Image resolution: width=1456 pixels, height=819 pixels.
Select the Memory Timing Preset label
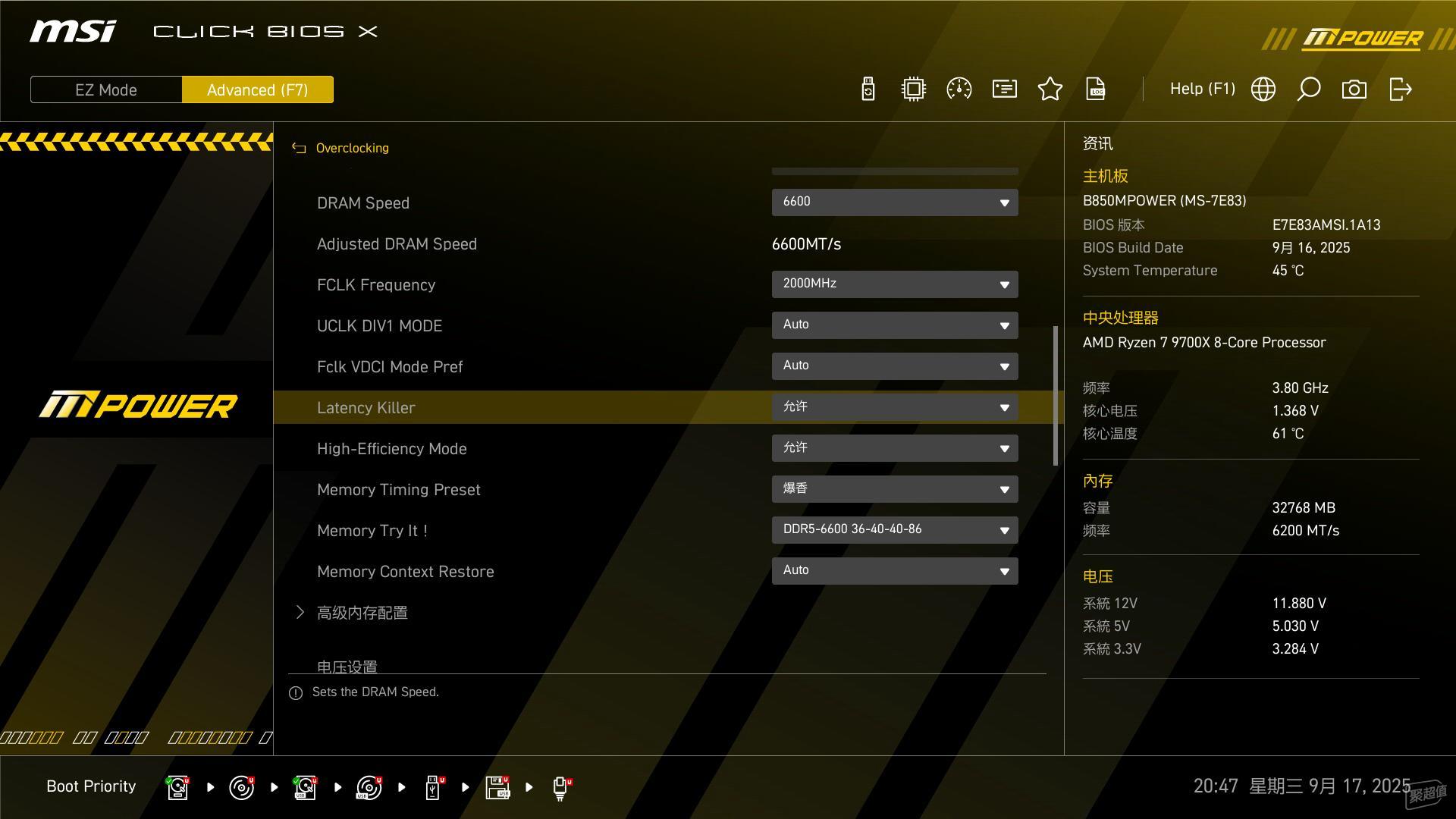[x=399, y=490]
